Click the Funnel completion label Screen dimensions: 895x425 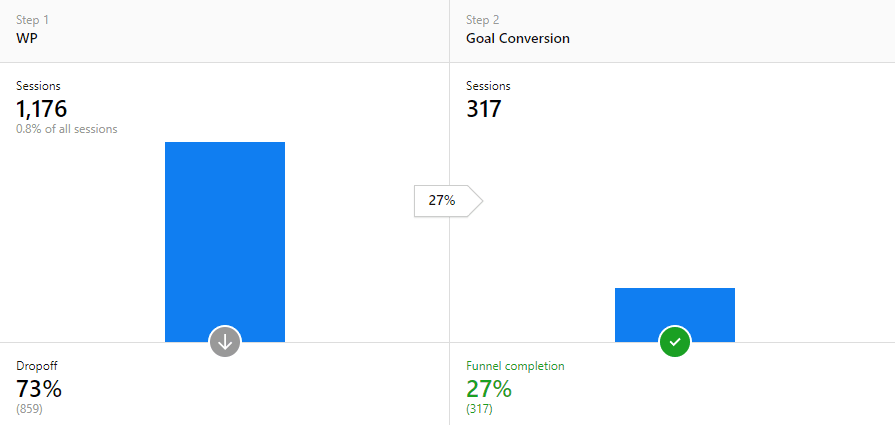[515, 366]
